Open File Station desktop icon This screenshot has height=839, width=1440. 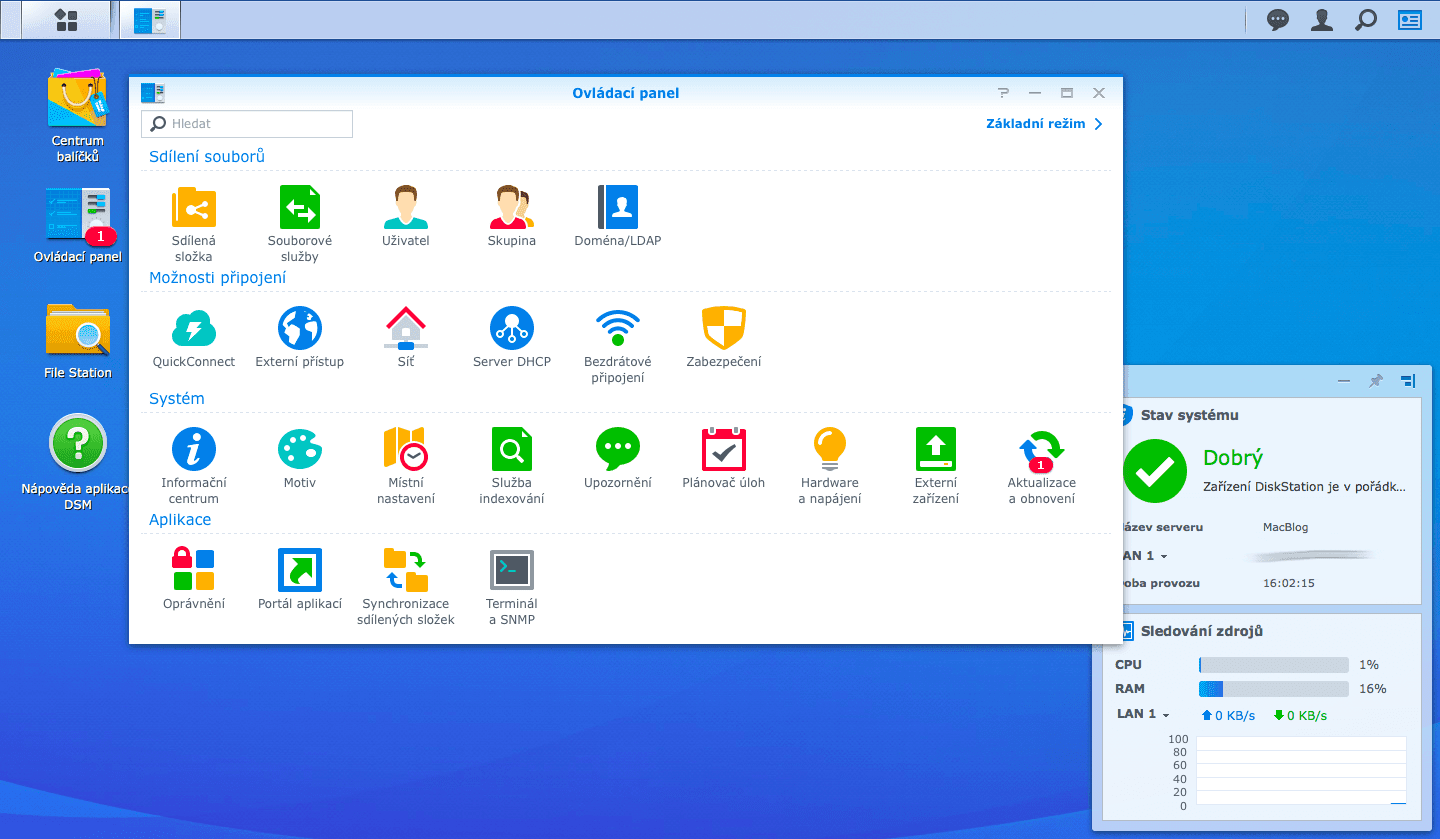pos(78,341)
